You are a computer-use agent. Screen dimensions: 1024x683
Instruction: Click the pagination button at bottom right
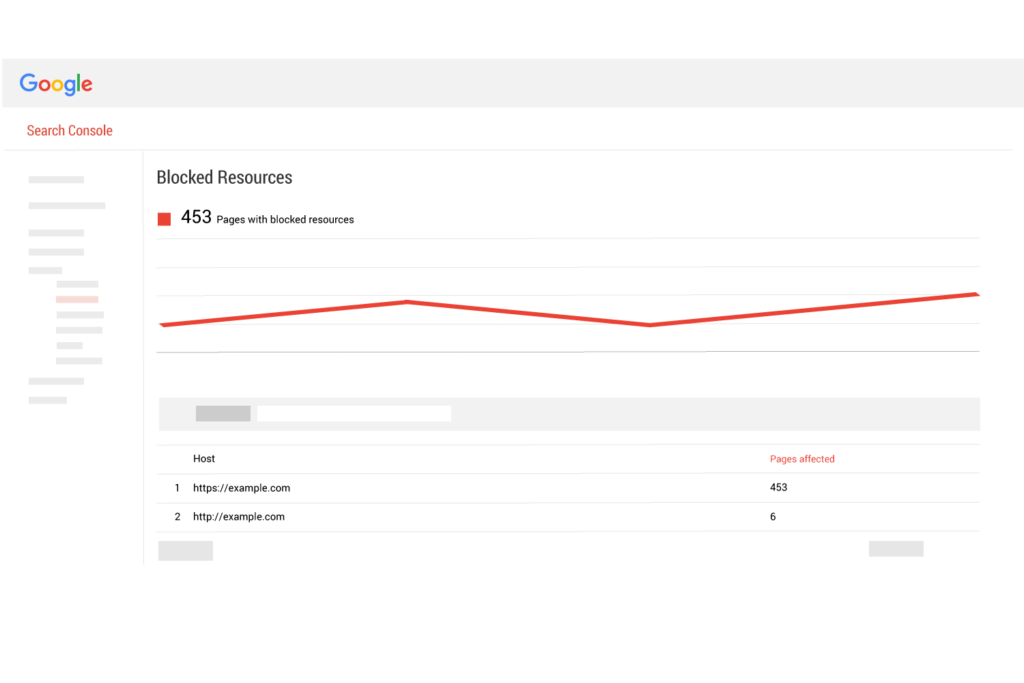895,548
